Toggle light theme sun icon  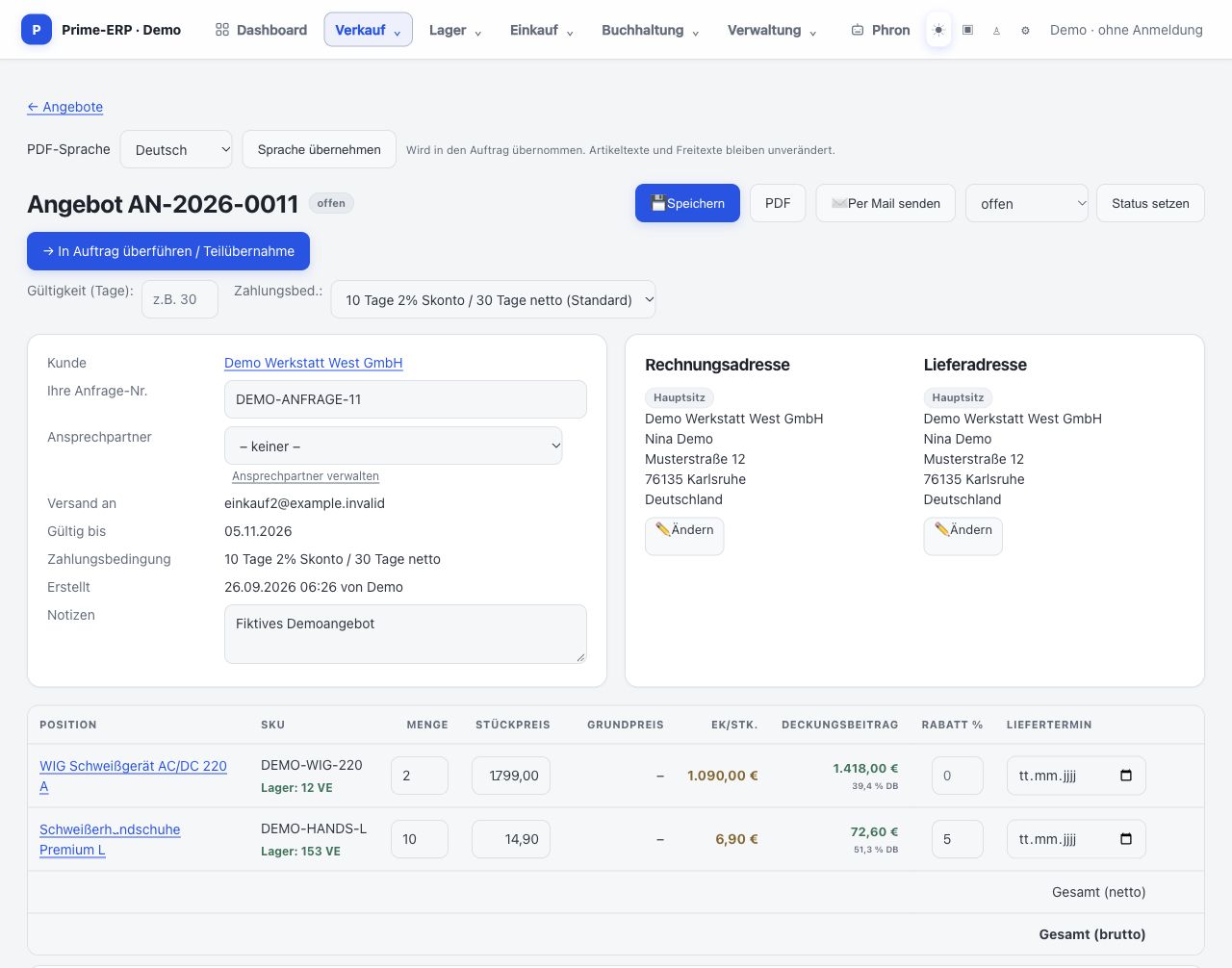(938, 30)
